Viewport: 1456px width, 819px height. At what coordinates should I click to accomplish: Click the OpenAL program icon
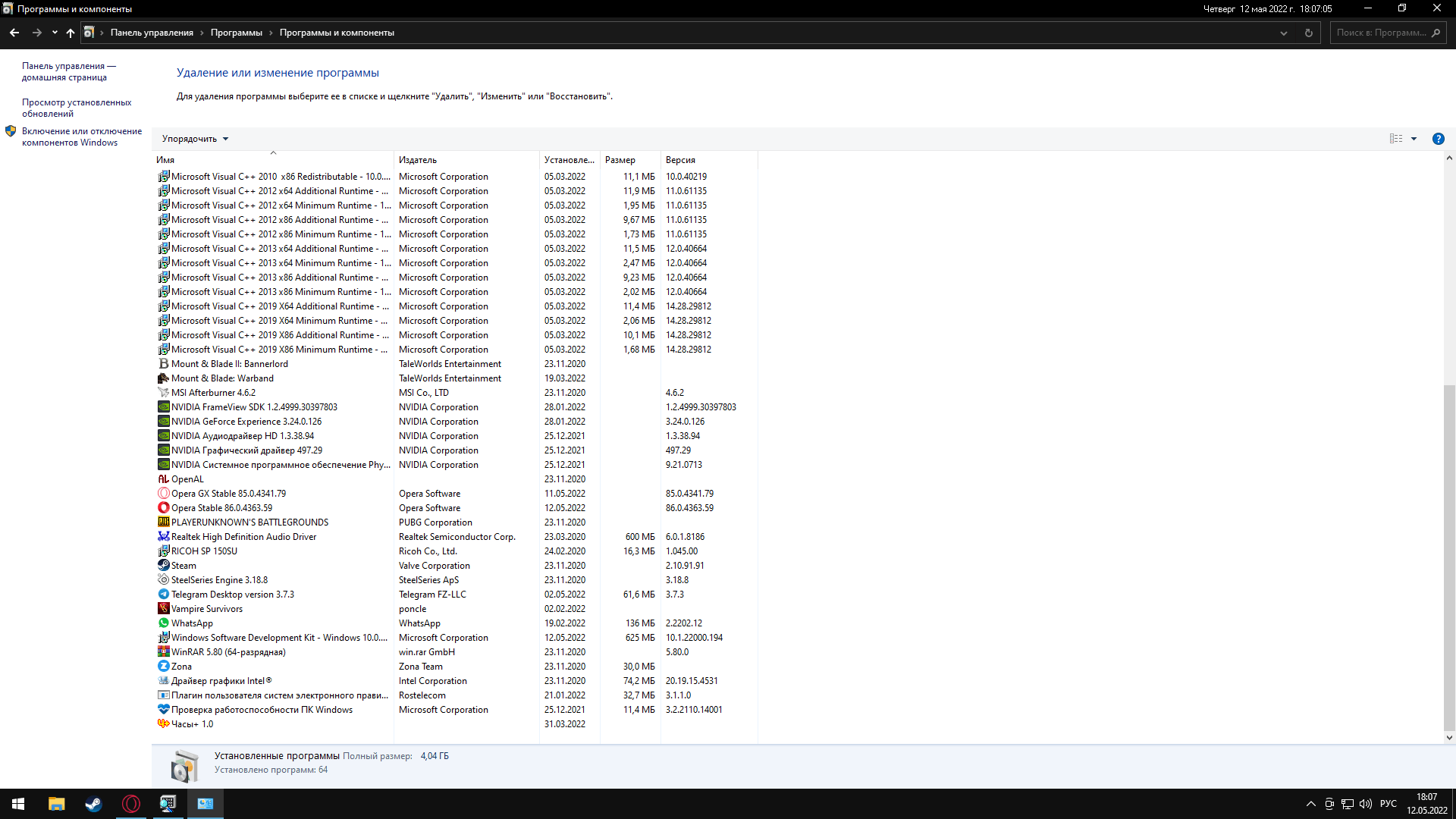point(163,479)
